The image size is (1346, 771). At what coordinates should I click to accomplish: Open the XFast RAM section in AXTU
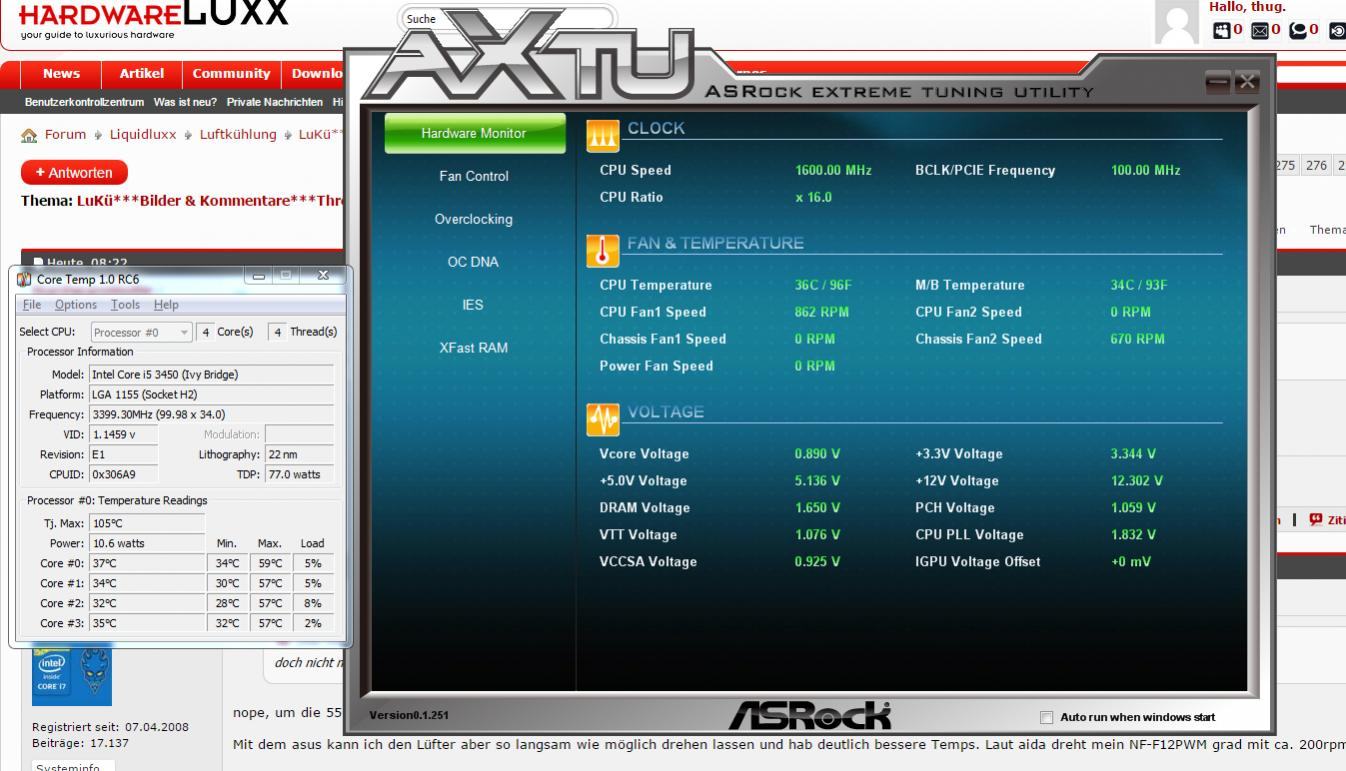coord(474,348)
